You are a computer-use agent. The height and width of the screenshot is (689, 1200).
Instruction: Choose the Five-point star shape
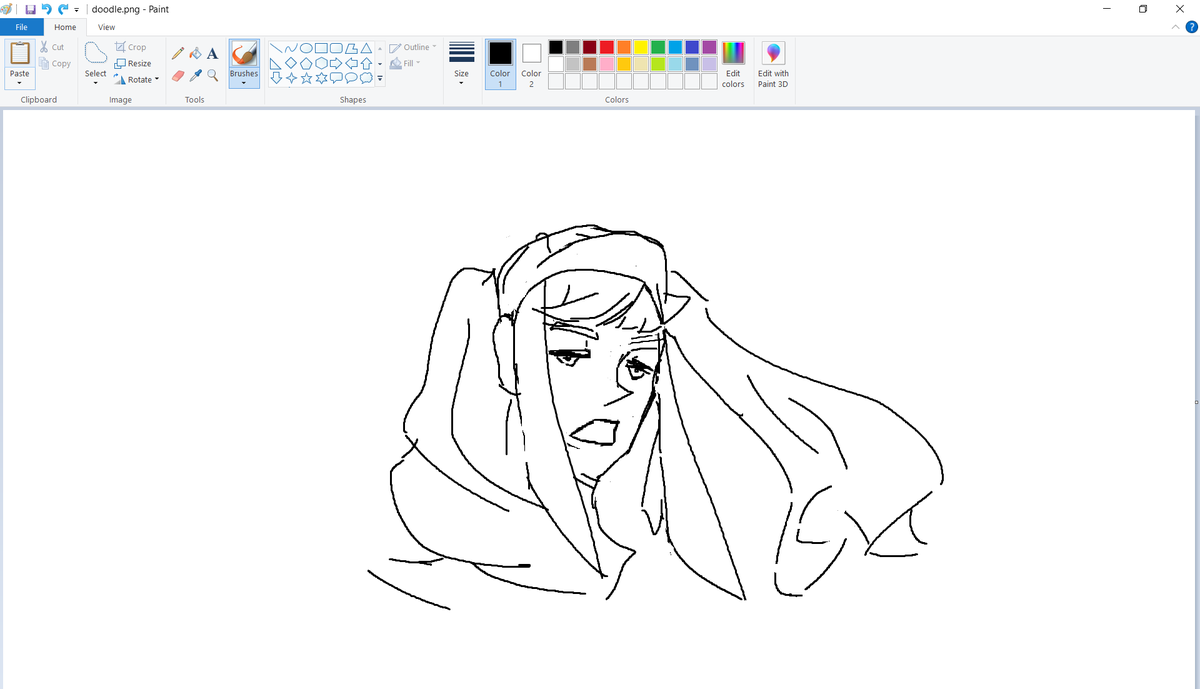(x=306, y=78)
